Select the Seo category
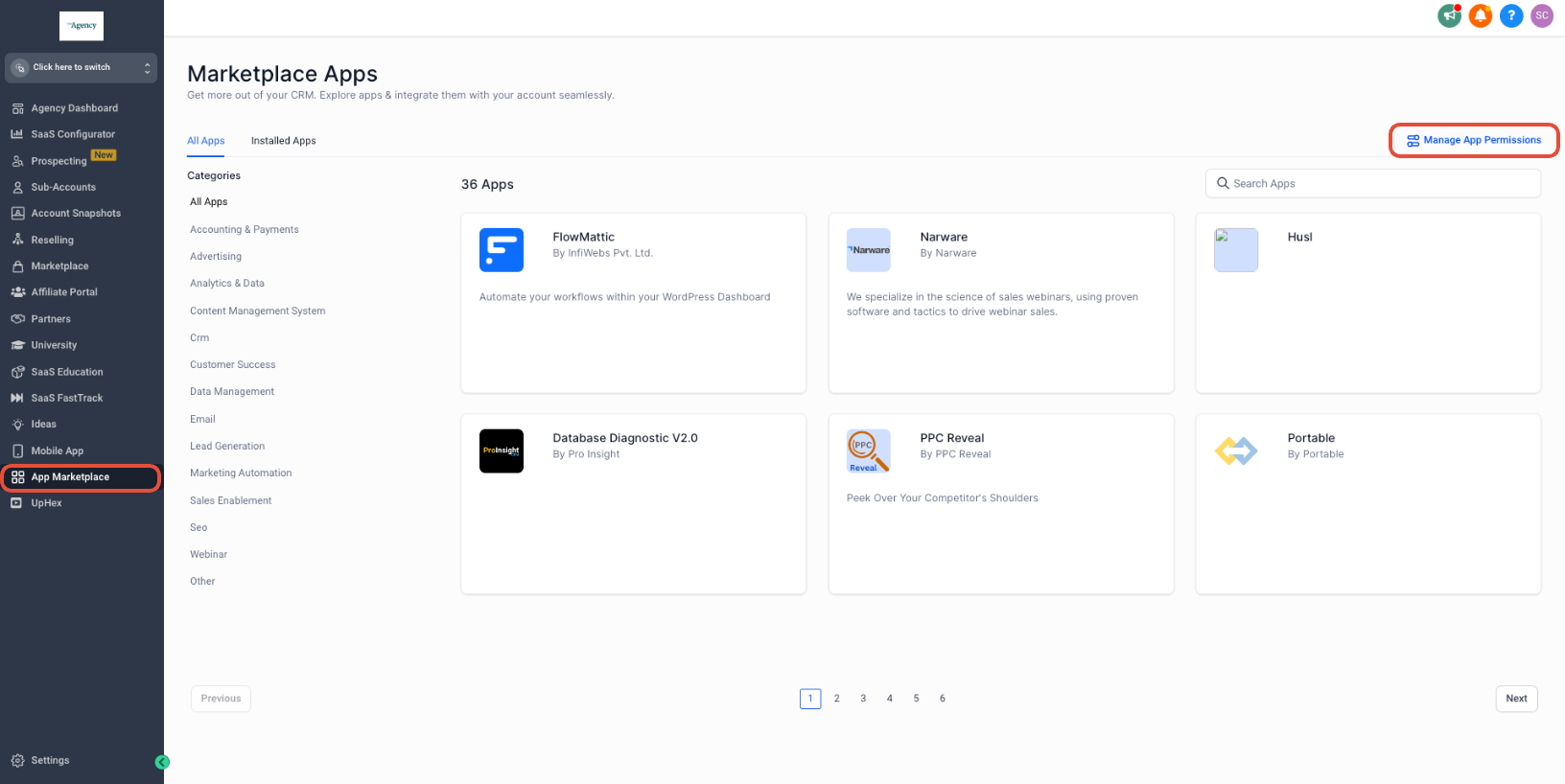Image resolution: width=1565 pixels, height=784 pixels. 199,528
